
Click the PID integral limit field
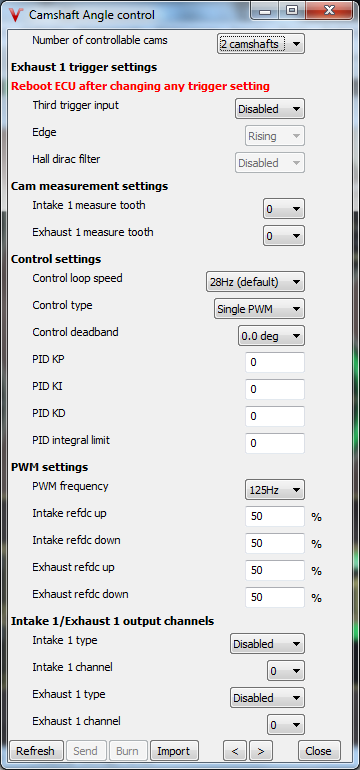(275, 443)
